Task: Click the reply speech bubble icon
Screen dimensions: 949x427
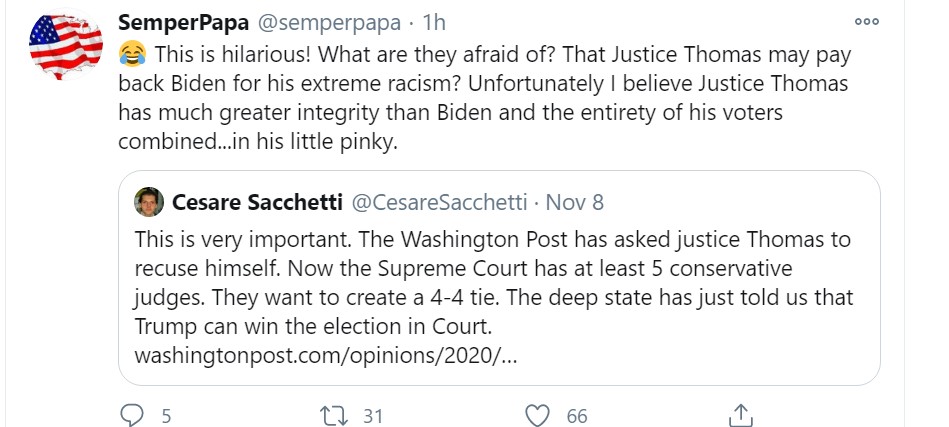Action: tap(132, 415)
